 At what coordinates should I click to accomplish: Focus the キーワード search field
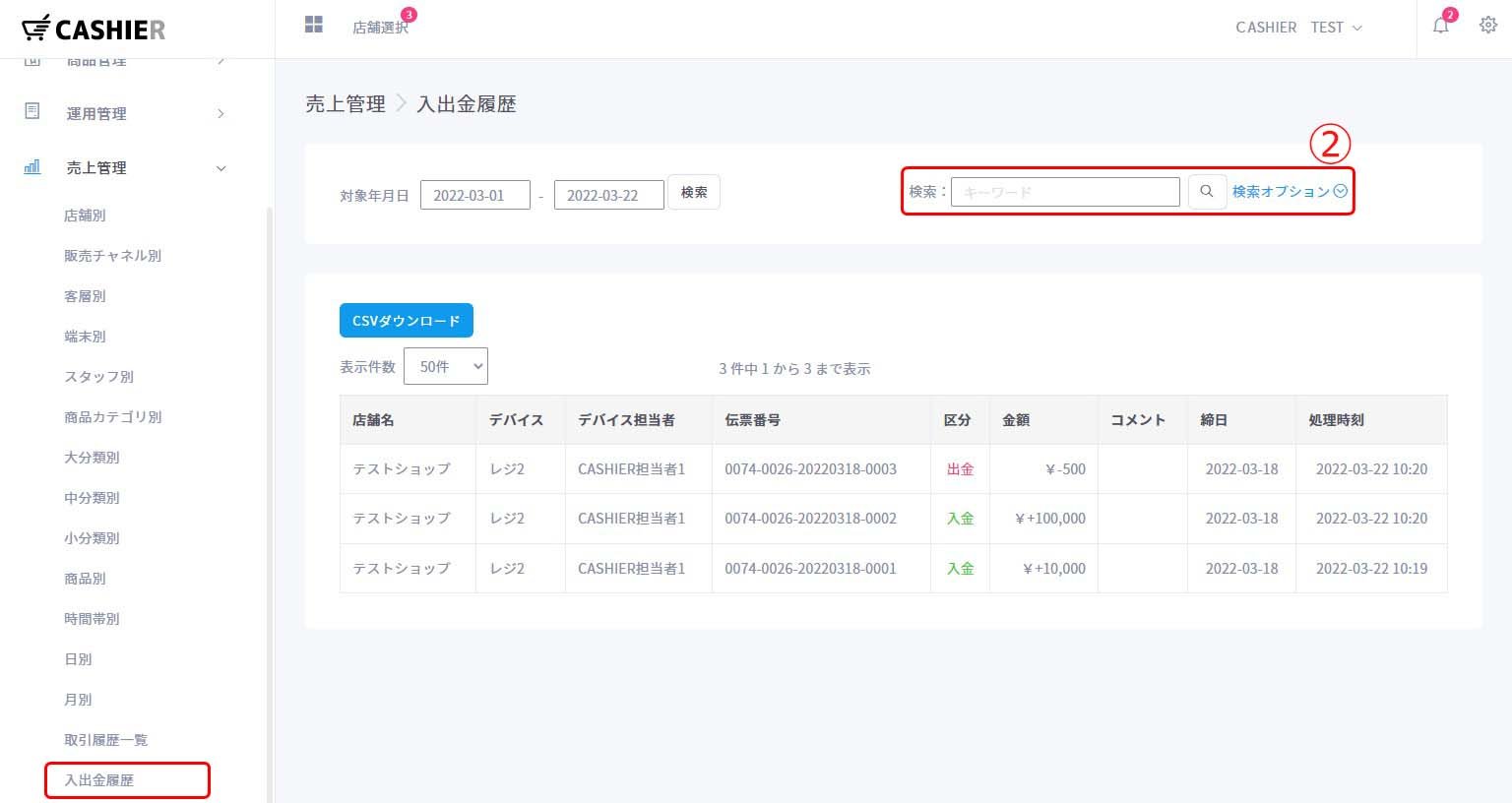[1065, 192]
